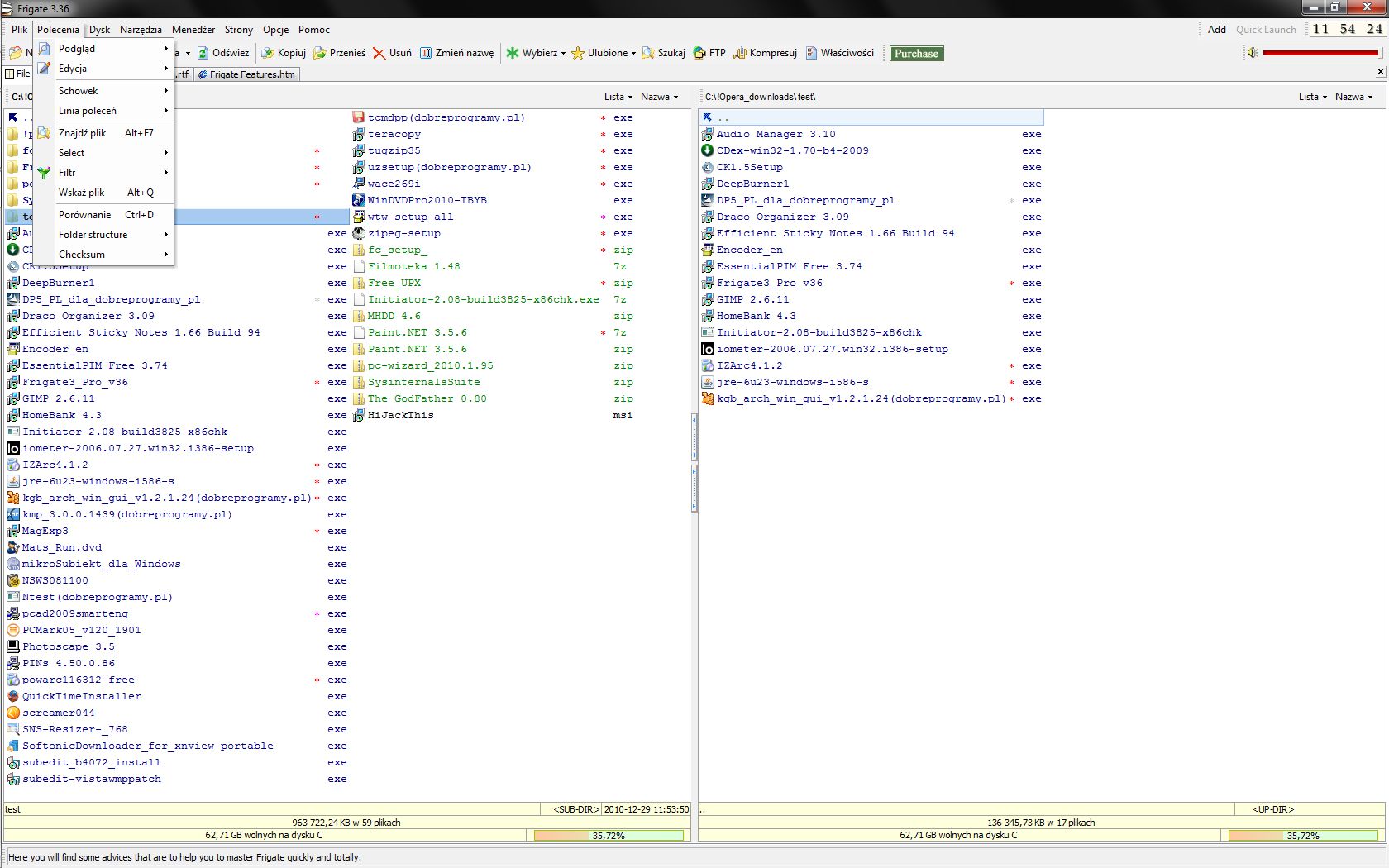Open the Menedżer menu

click(x=193, y=30)
